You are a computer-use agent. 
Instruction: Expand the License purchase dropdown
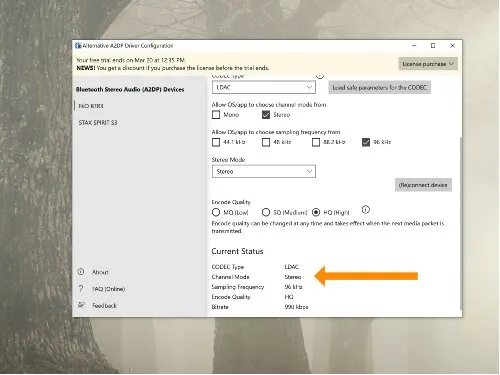pyautogui.click(x=428, y=64)
